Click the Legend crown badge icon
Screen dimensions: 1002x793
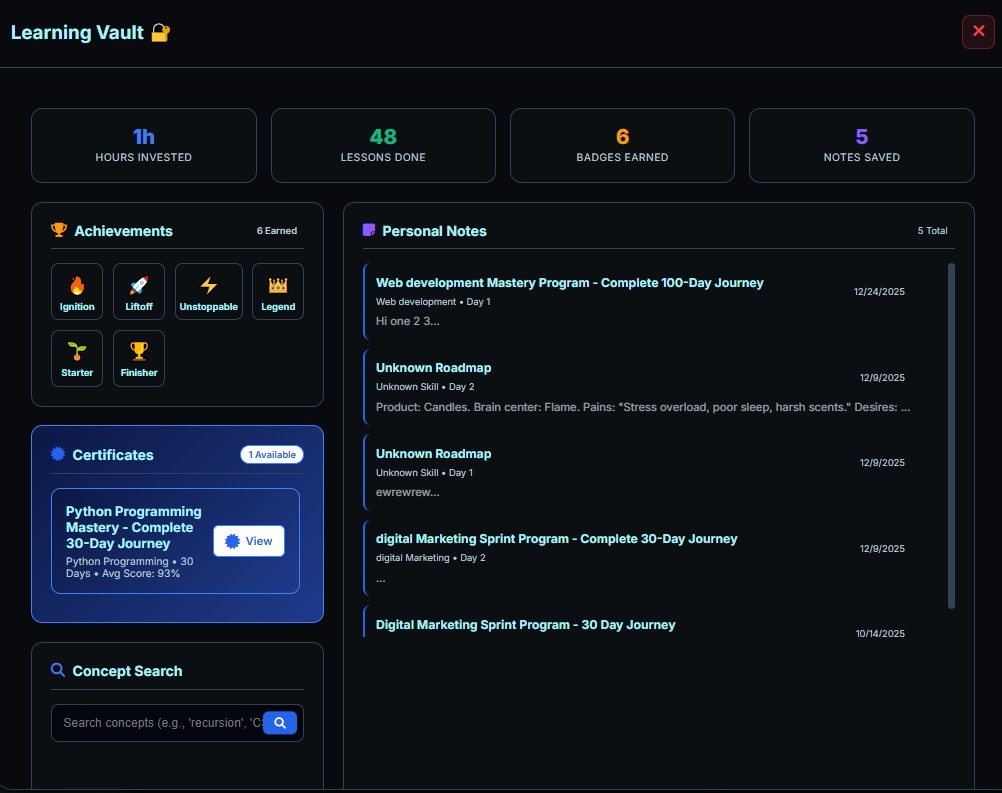(277, 284)
